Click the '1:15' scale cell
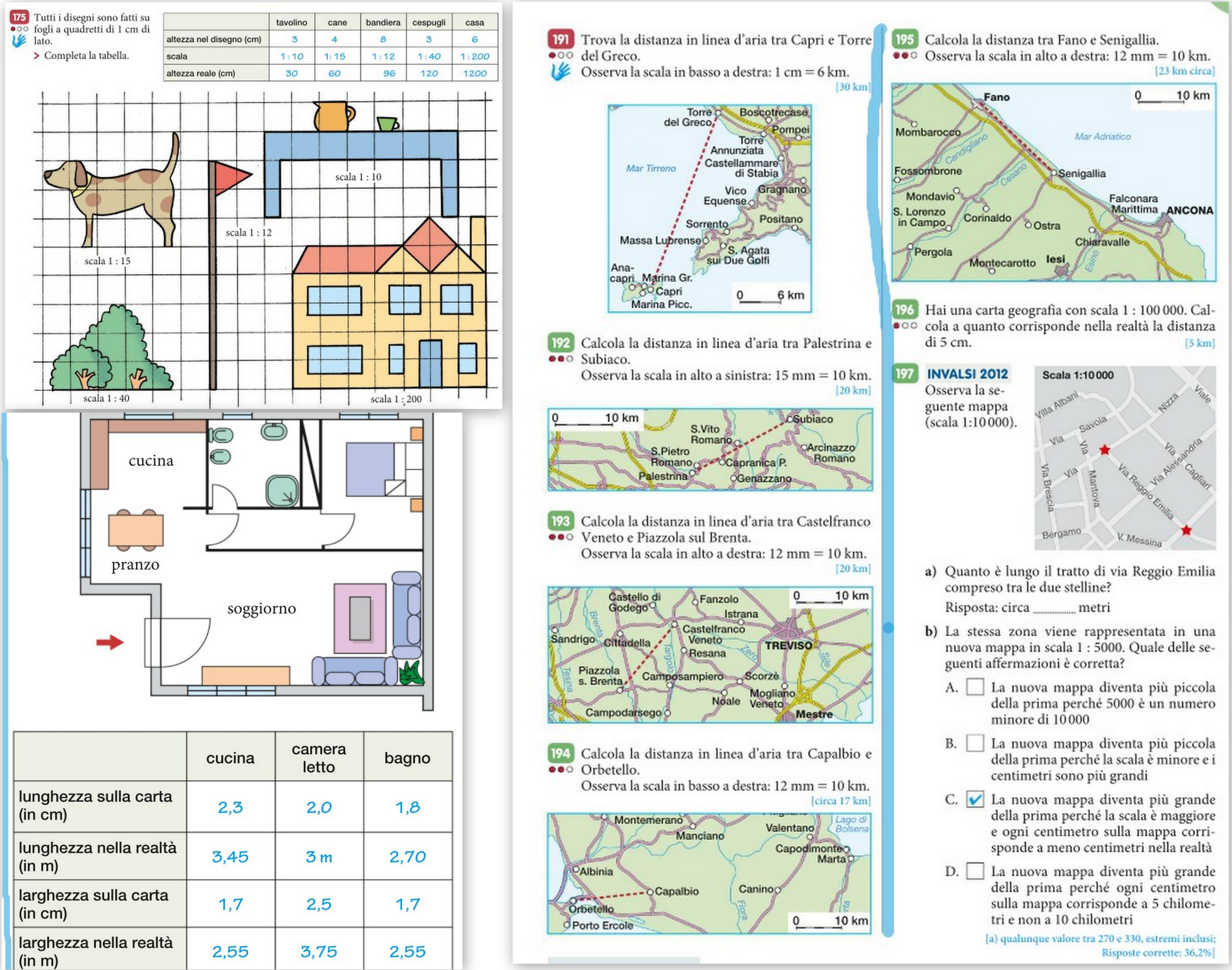1232x970 pixels. click(335, 56)
